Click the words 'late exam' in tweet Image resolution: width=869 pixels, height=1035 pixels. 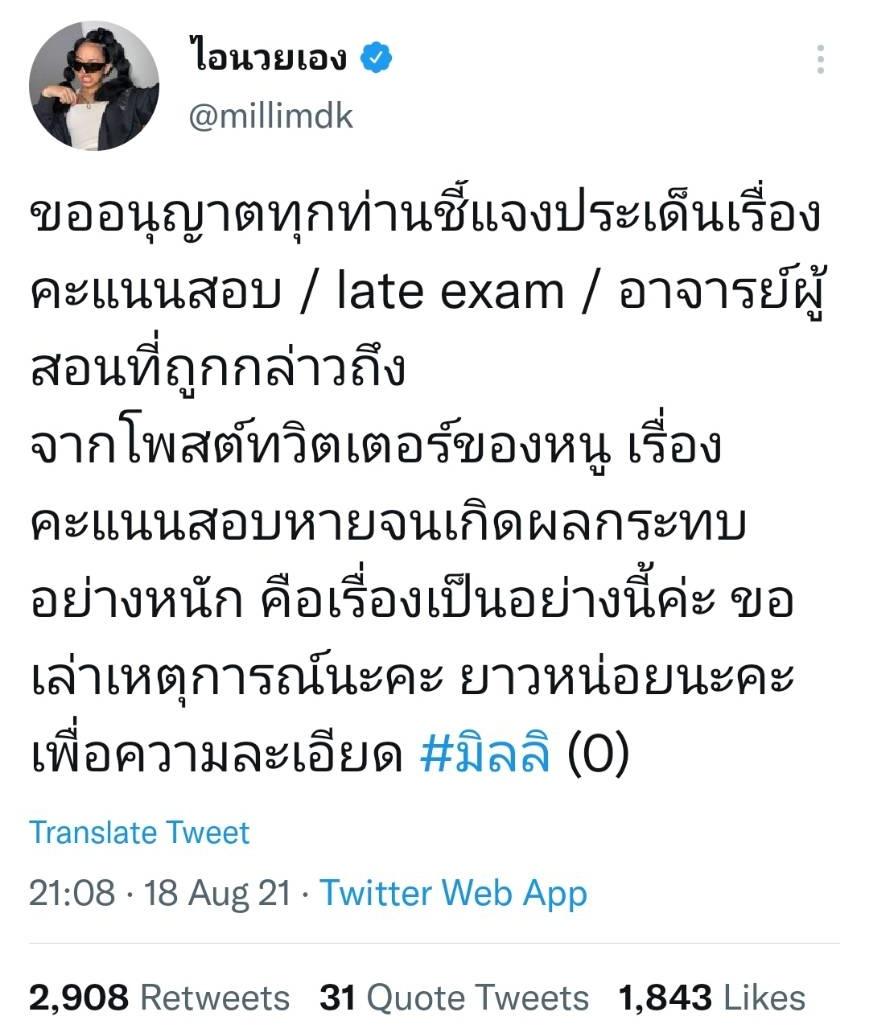450,292
